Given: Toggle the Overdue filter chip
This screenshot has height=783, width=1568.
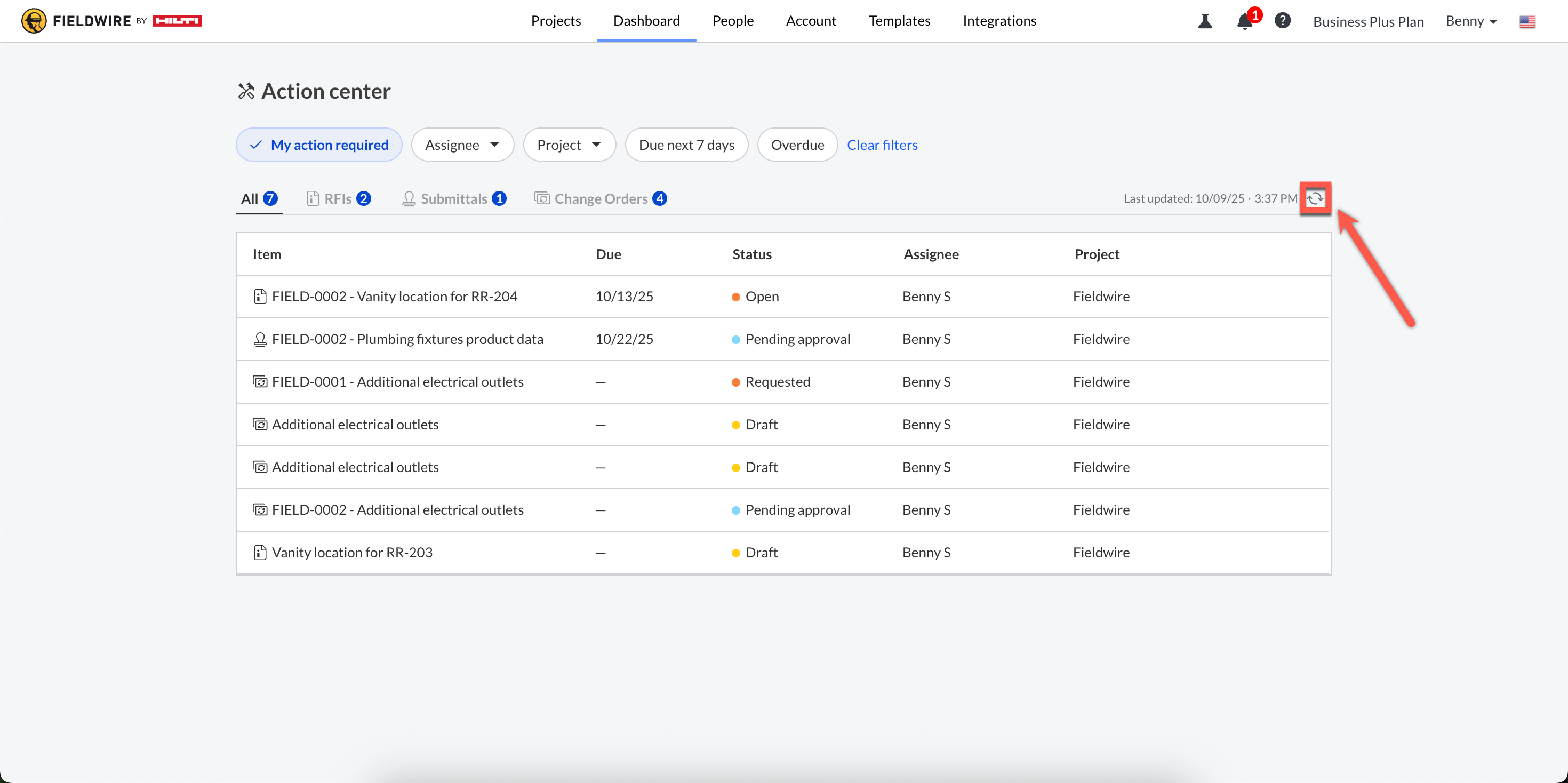Looking at the screenshot, I should tap(797, 145).
